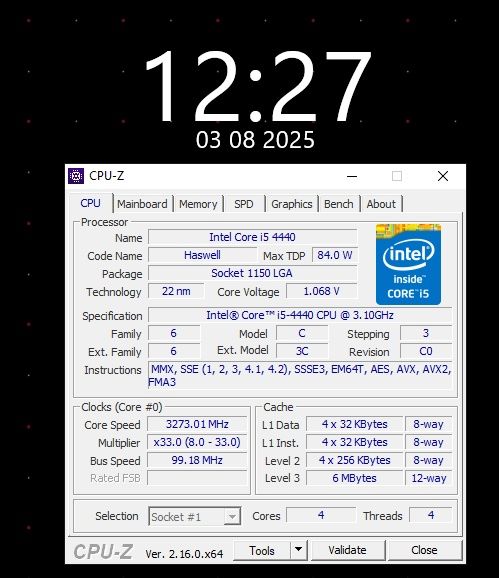Click the Socket 1150 LGA package value
Viewport: 499px width, 578px height.
point(252,273)
